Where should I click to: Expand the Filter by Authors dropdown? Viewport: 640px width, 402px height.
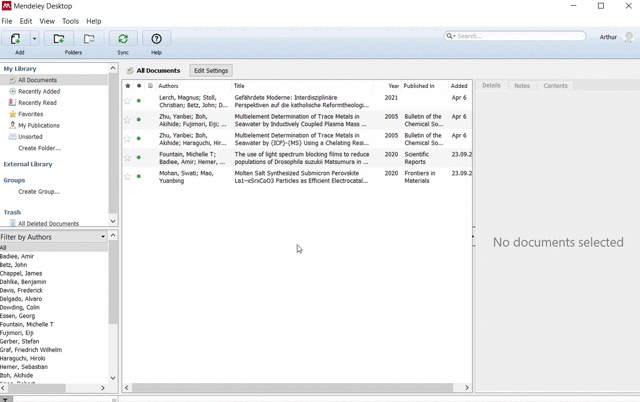point(103,237)
